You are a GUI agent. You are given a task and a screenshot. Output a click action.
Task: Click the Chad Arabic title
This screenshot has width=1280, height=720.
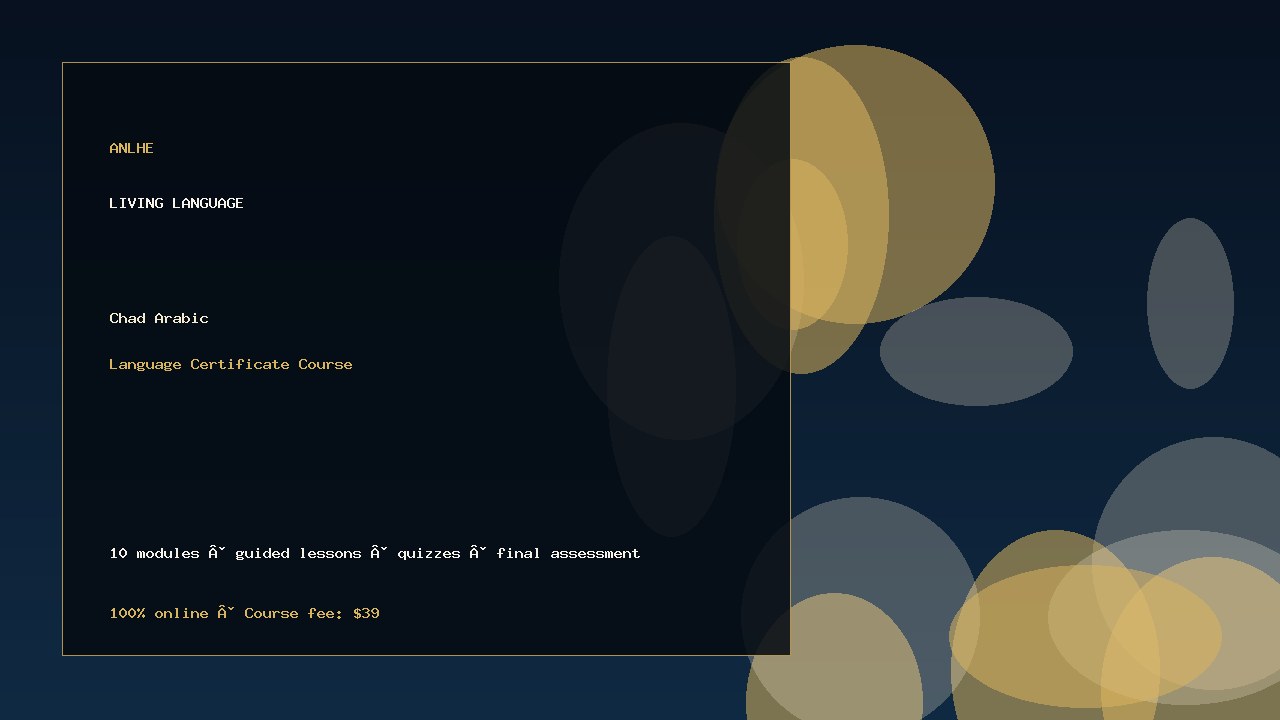[159, 318]
